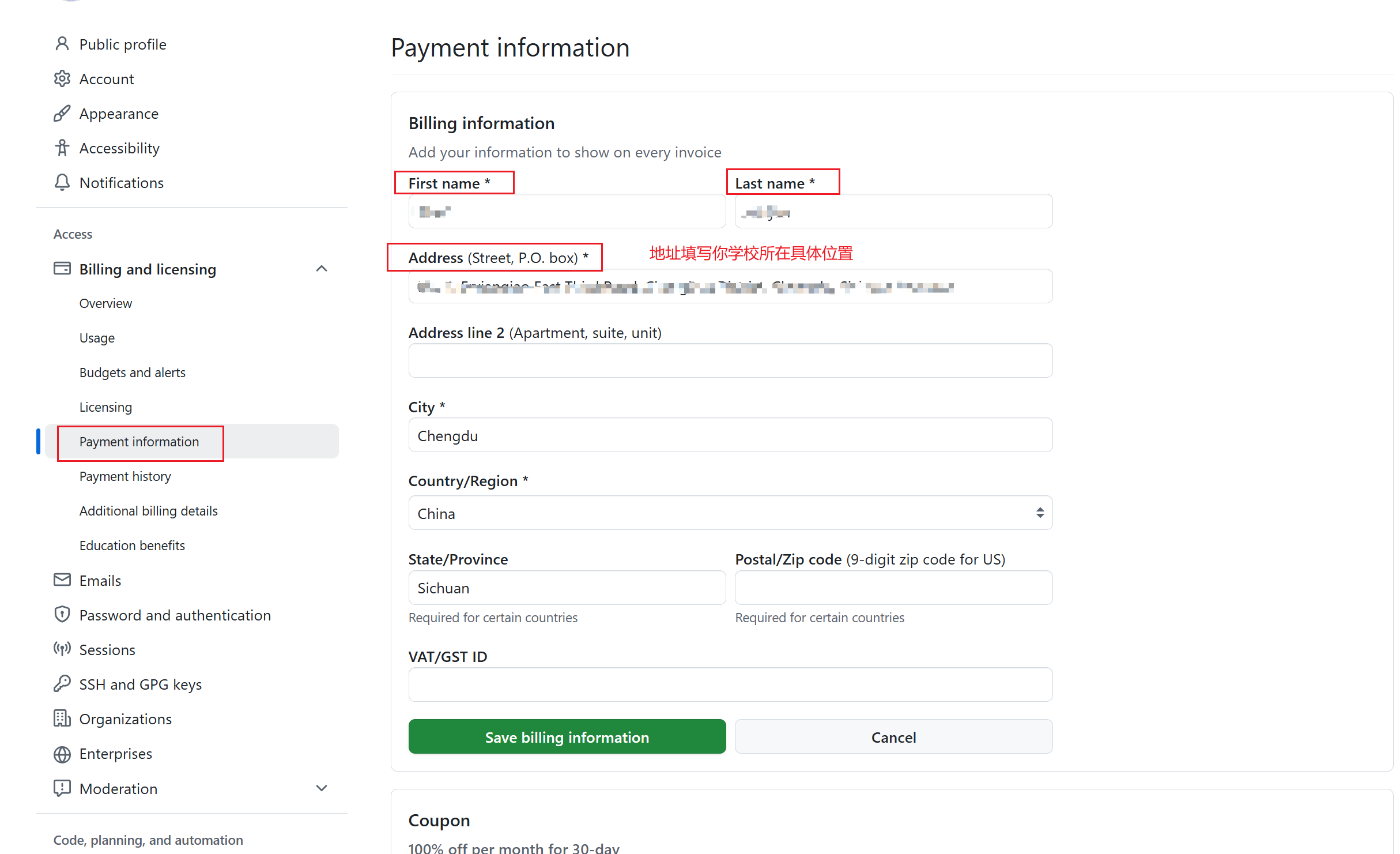The height and width of the screenshot is (854, 1400).
Task: Click the Account gear icon
Action: (62, 78)
